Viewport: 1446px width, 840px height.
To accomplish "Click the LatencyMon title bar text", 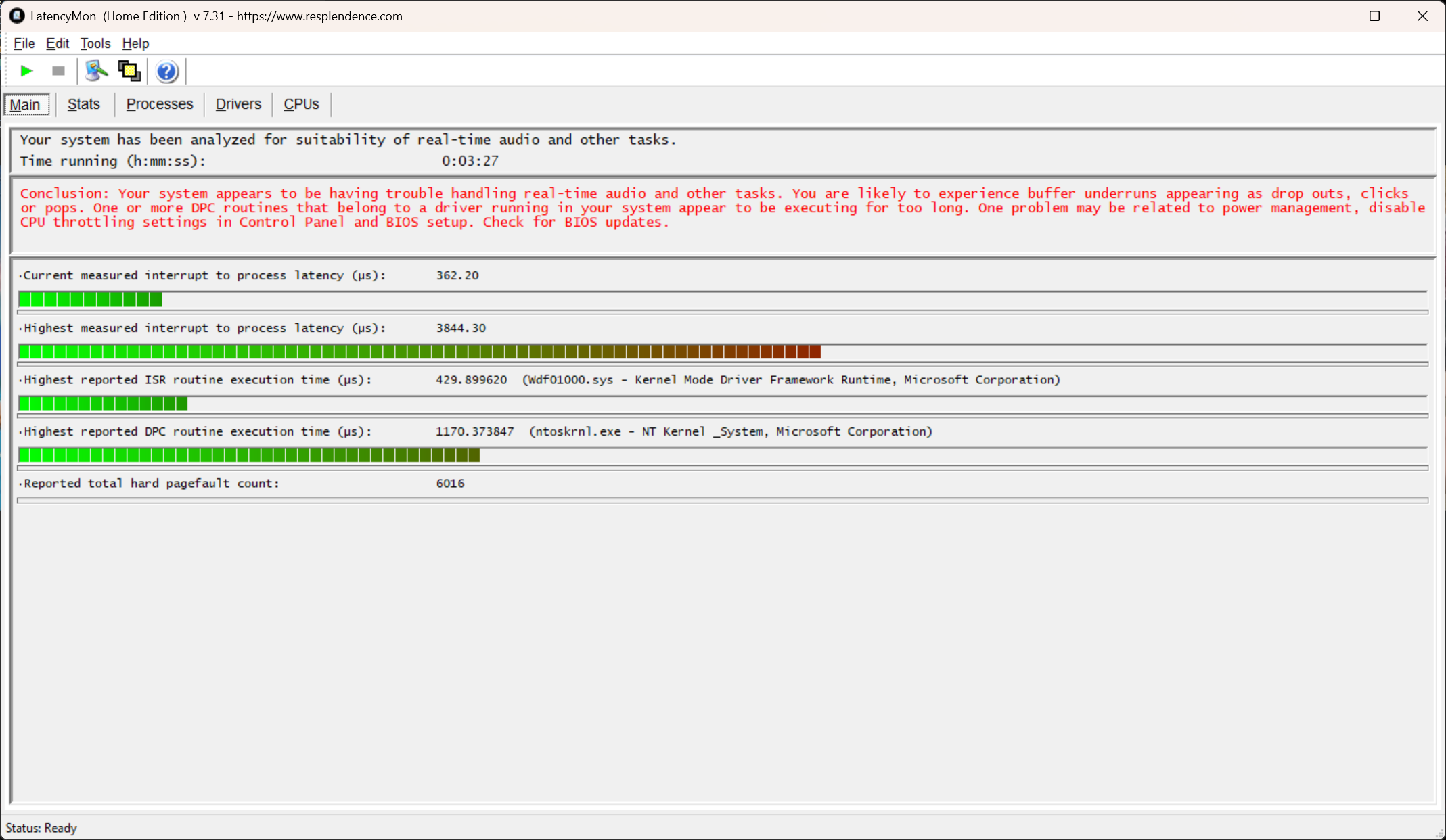I will tap(217, 16).
